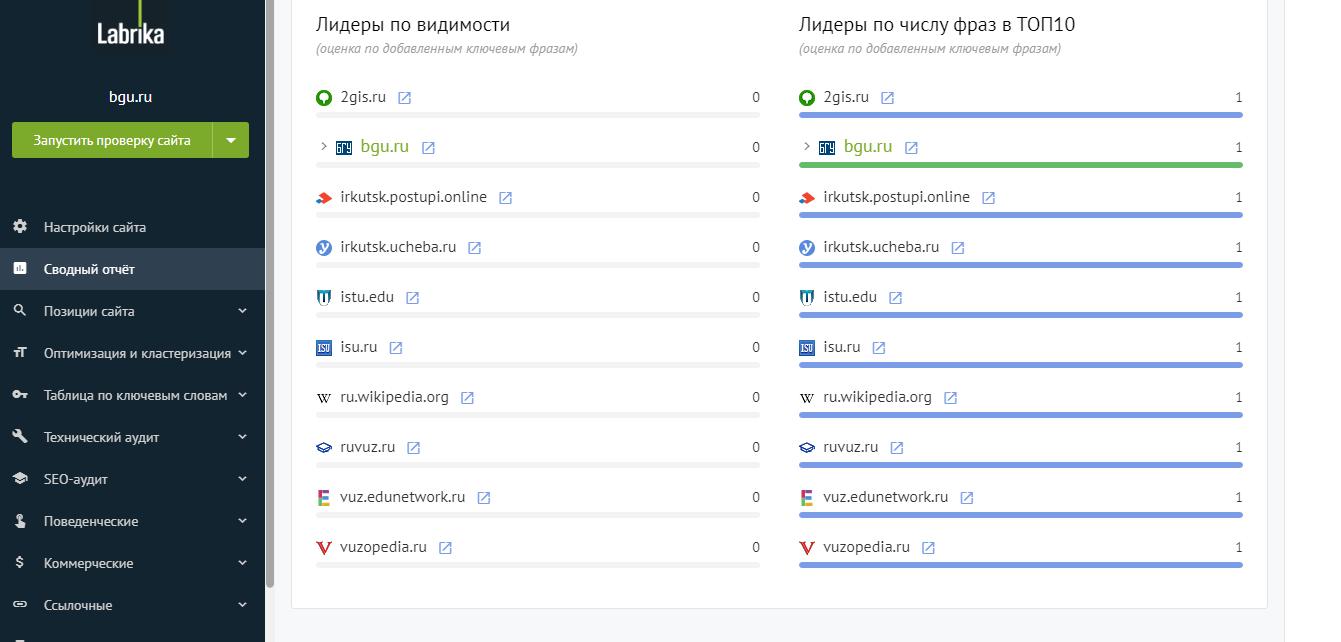Expand the Технический аудит chevron
This screenshot has height=642, width=1341.
click(x=242, y=437)
